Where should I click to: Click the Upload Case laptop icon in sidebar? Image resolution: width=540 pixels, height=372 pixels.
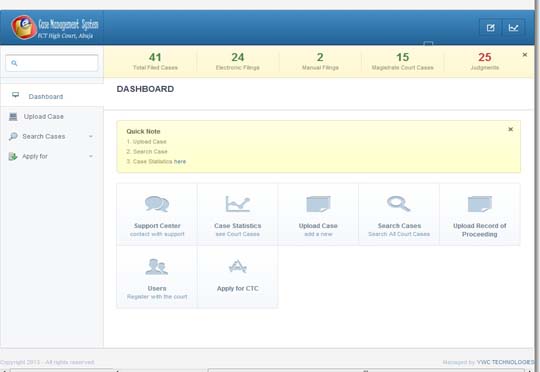click(13, 117)
